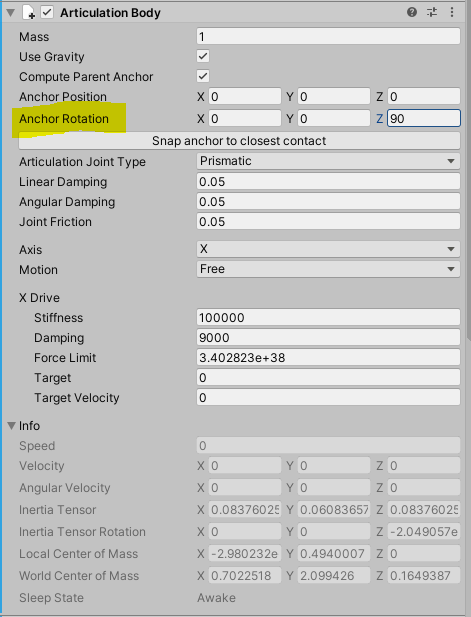
Task: Open the presets slider icon
Action: [x=432, y=13]
